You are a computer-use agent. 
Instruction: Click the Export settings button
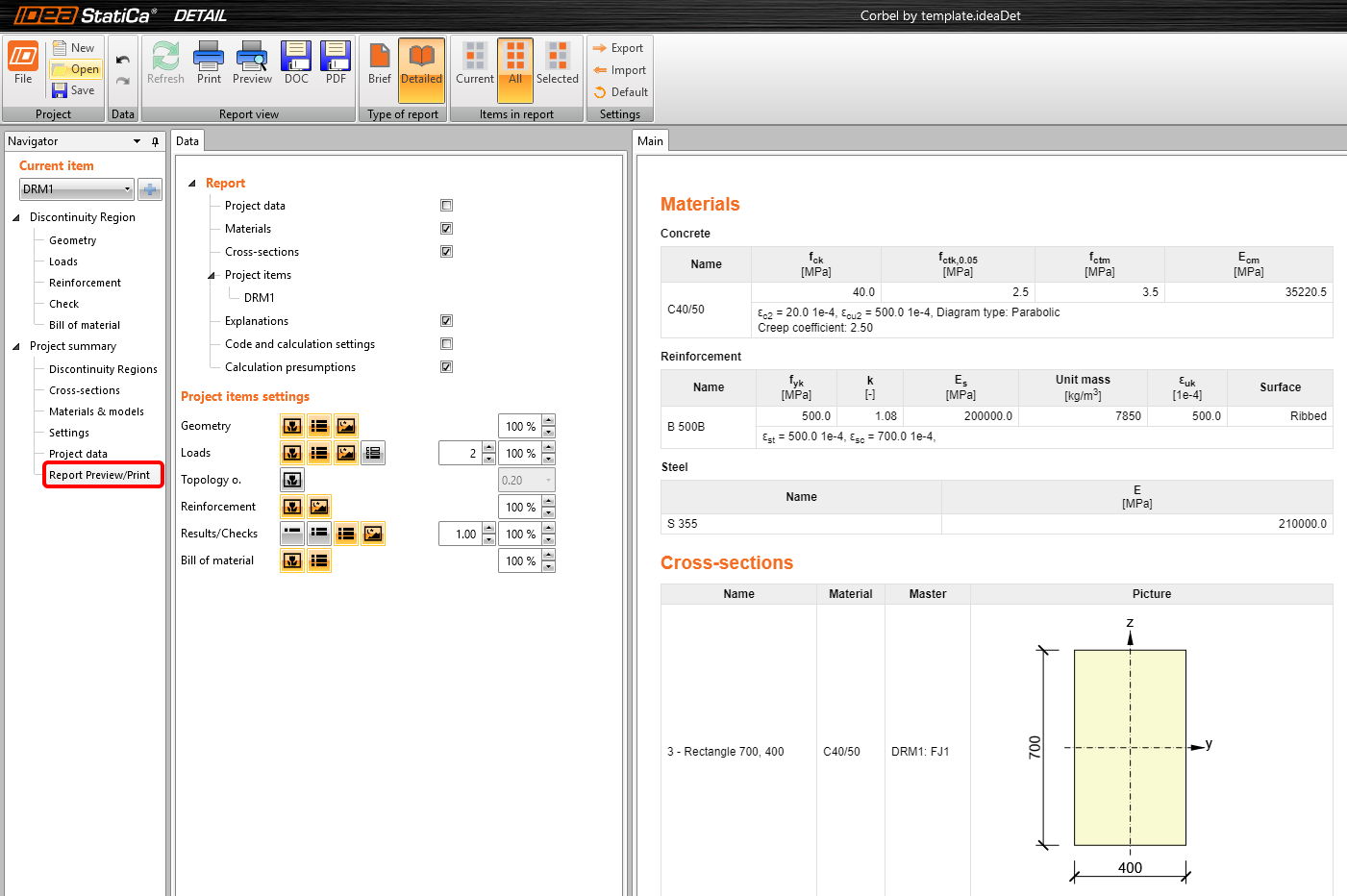618,48
